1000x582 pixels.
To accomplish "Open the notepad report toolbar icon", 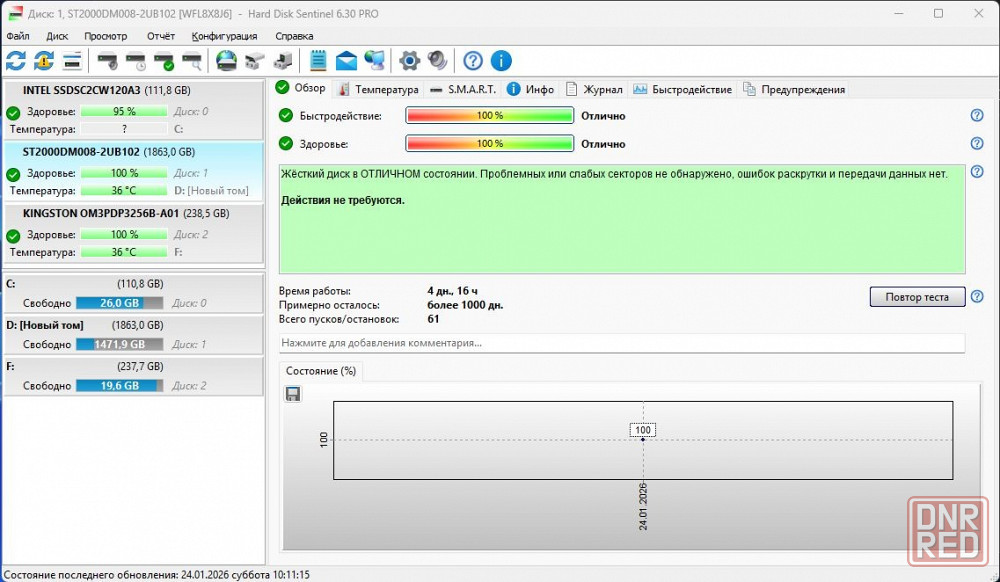I will (x=318, y=61).
